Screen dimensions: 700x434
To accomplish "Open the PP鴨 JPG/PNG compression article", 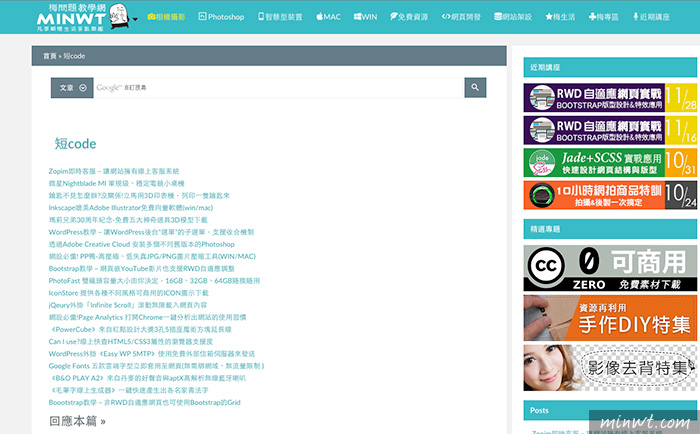I will coord(152,256).
